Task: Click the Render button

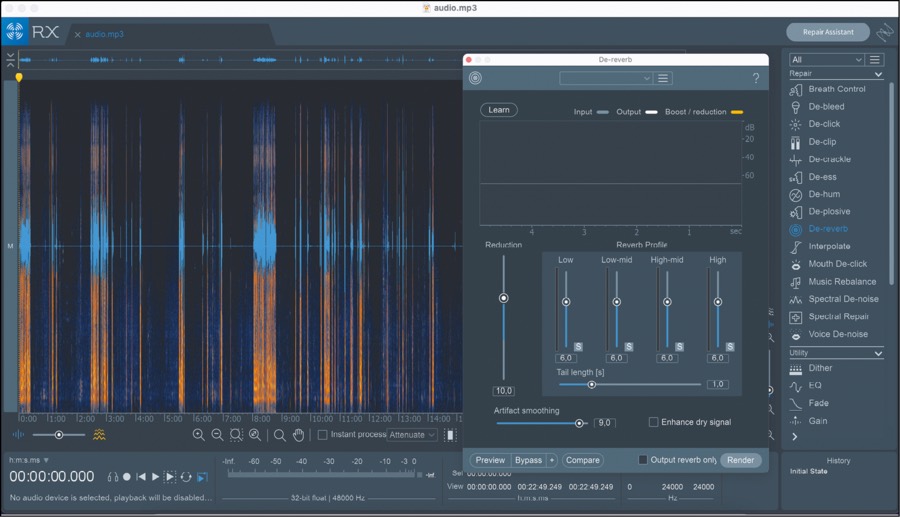Action: click(x=740, y=460)
